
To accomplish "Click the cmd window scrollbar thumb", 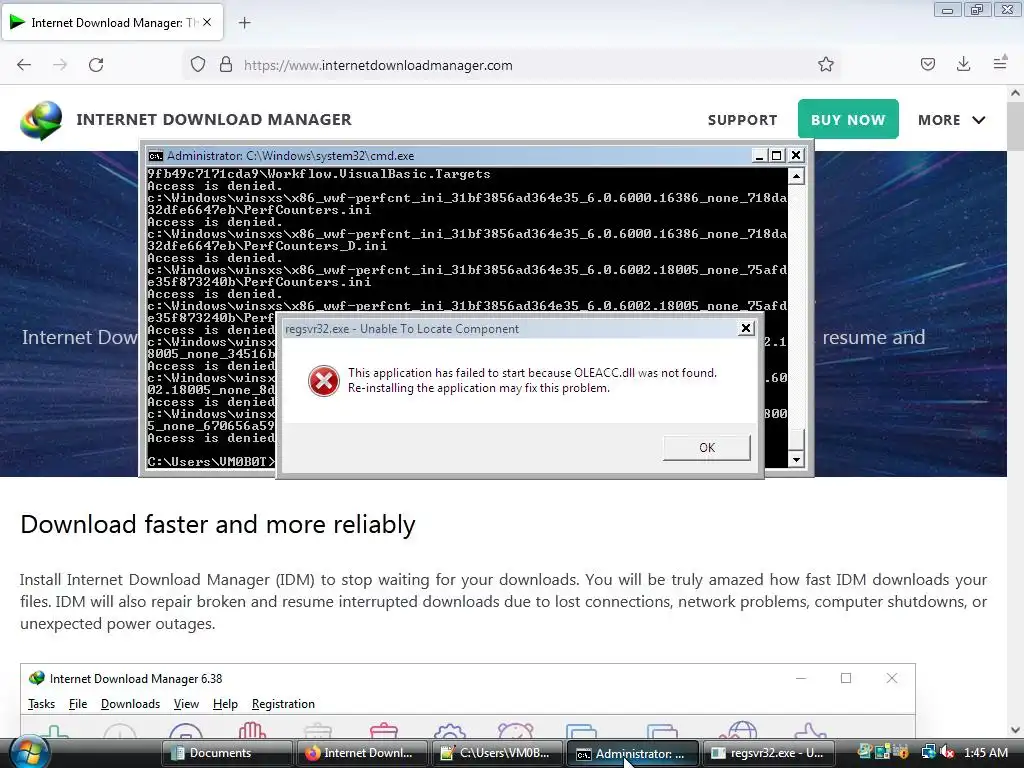I will [x=796, y=440].
